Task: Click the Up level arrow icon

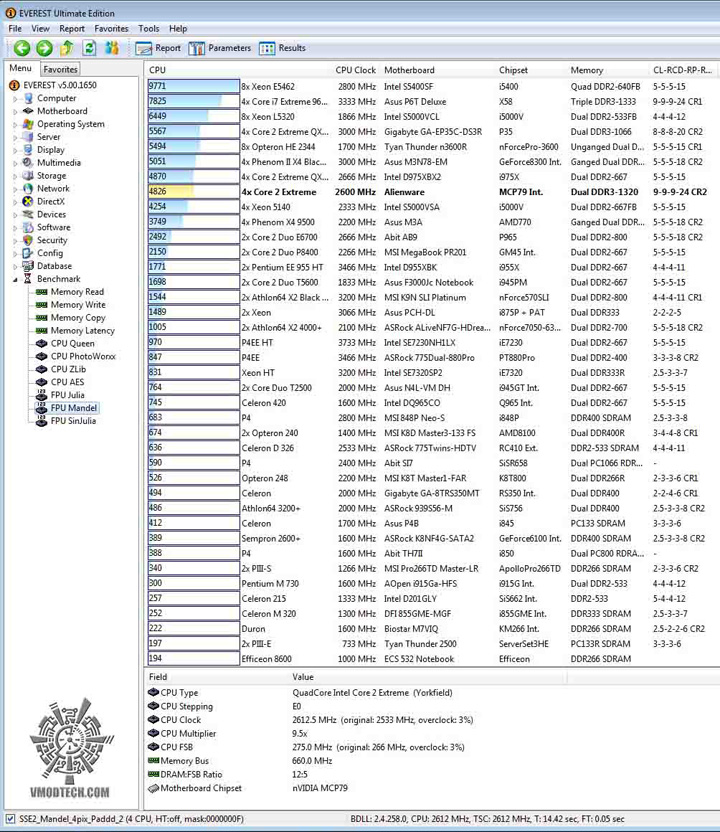Action: 67,48
